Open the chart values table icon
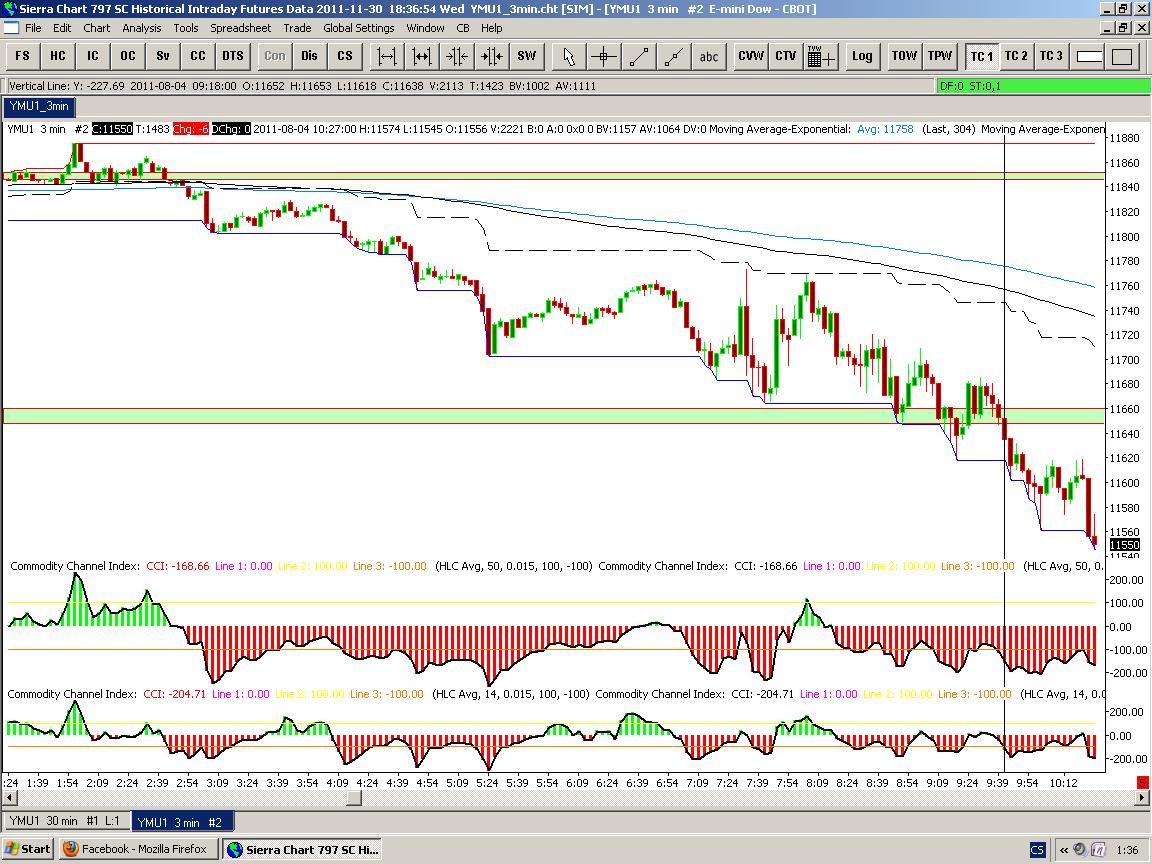 tap(821, 56)
